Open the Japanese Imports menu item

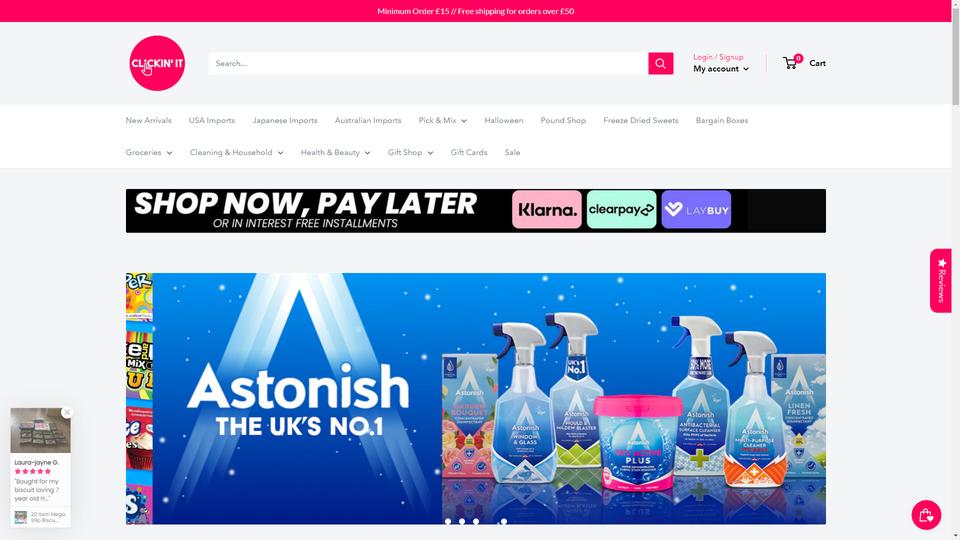click(x=285, y=121)
